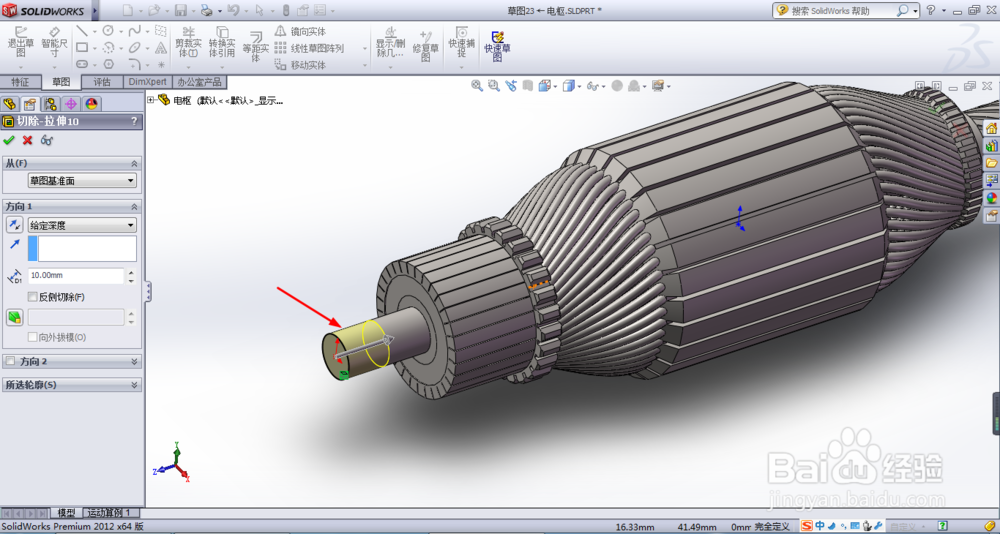Click green checkmark to accept cut-extrude
Viewport: 1000px width, 534px height.
(9, 140)
